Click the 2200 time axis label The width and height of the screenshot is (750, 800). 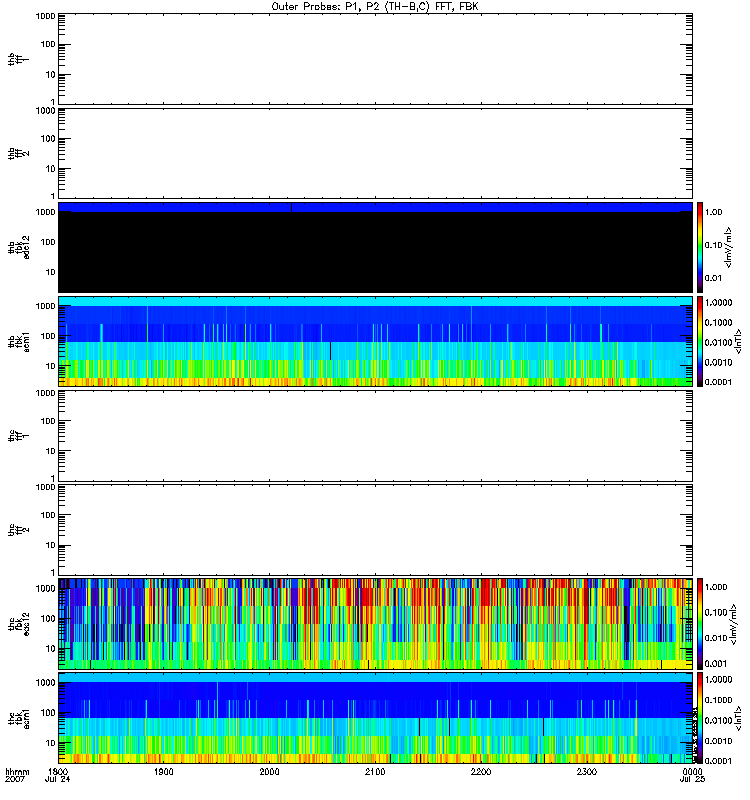coord(481,772)
